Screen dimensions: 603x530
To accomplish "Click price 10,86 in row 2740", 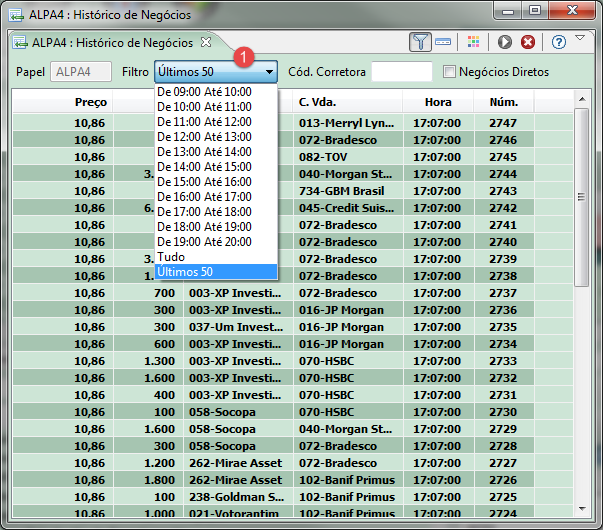I will (63, 242).
